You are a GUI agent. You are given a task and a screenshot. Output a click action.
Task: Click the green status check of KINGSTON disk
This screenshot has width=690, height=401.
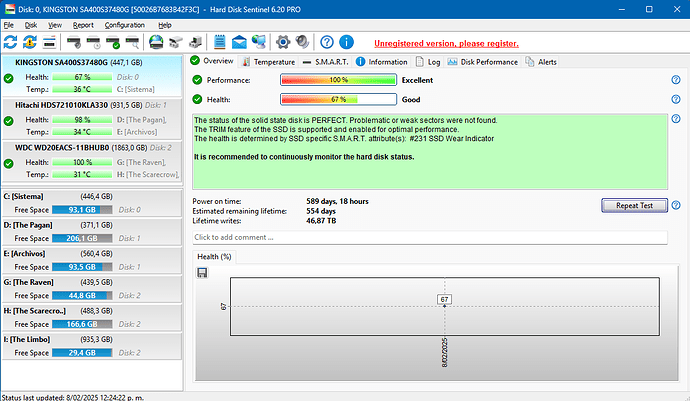8,78
